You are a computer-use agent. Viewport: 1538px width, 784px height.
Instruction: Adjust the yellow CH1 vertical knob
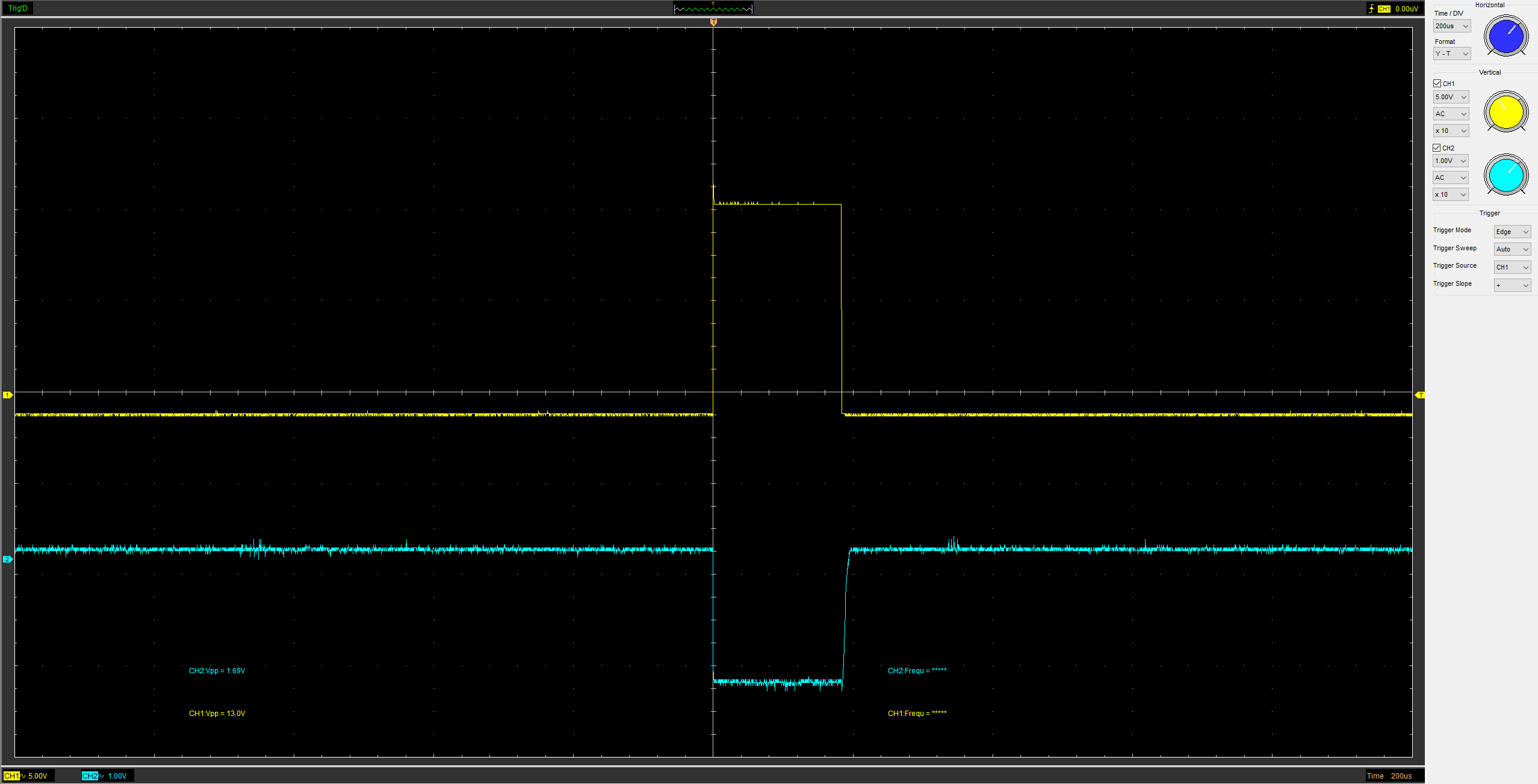(1505, 111)
